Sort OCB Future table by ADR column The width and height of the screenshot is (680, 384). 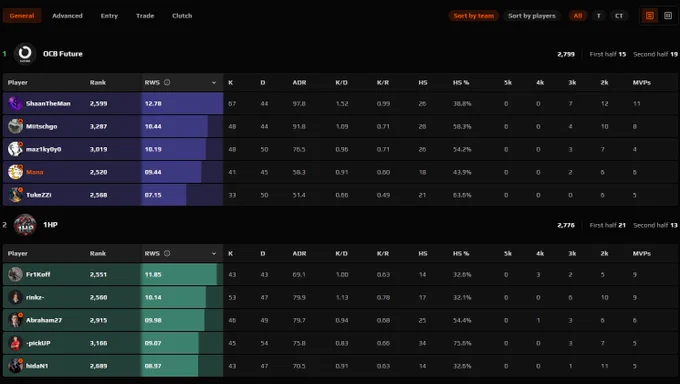[299, 82]
